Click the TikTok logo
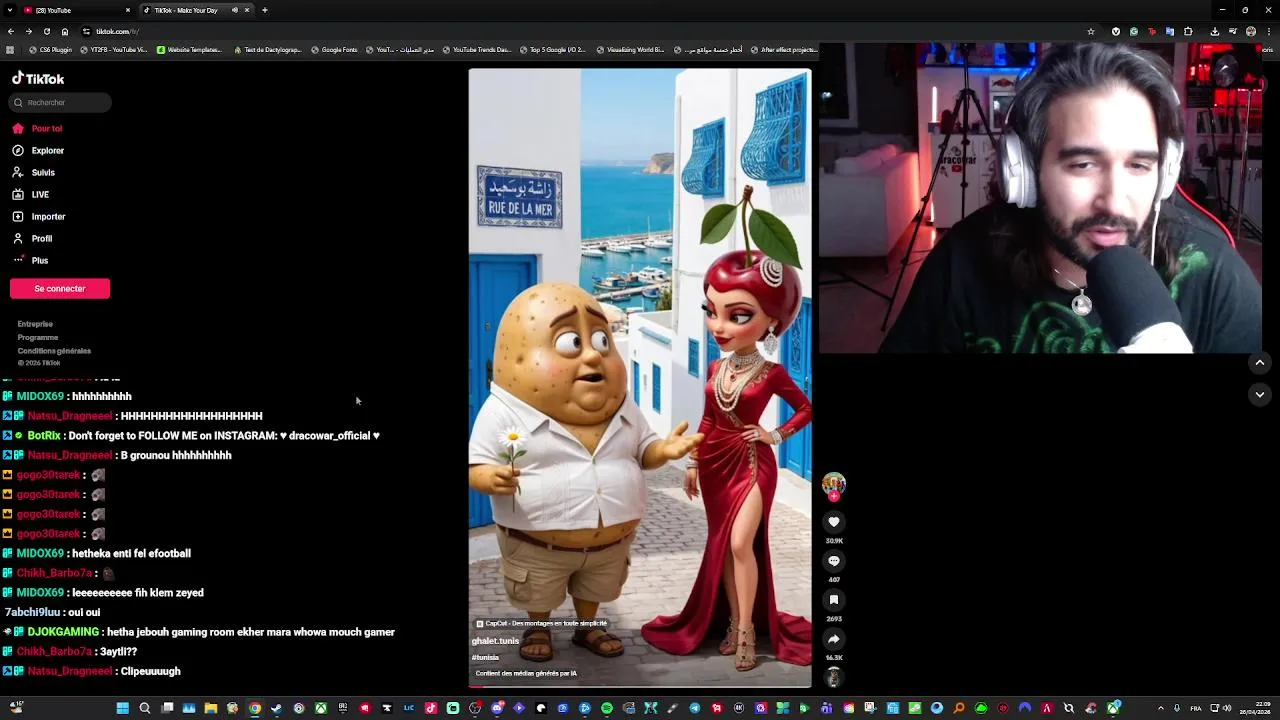Screen dimensions: 1280x720 click(38, 78)
